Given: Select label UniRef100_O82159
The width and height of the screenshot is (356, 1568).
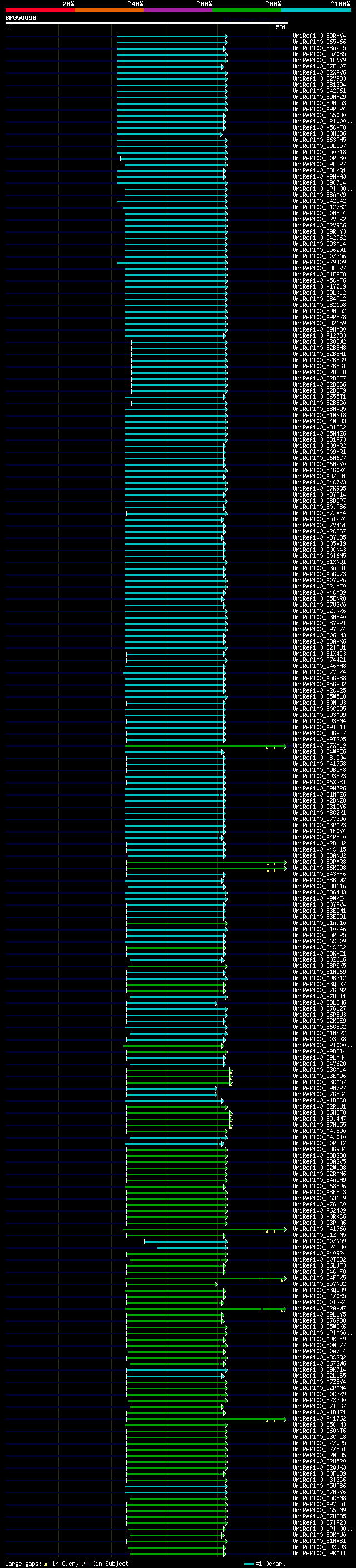Looking at the screenshot, I should pos(319,323).
